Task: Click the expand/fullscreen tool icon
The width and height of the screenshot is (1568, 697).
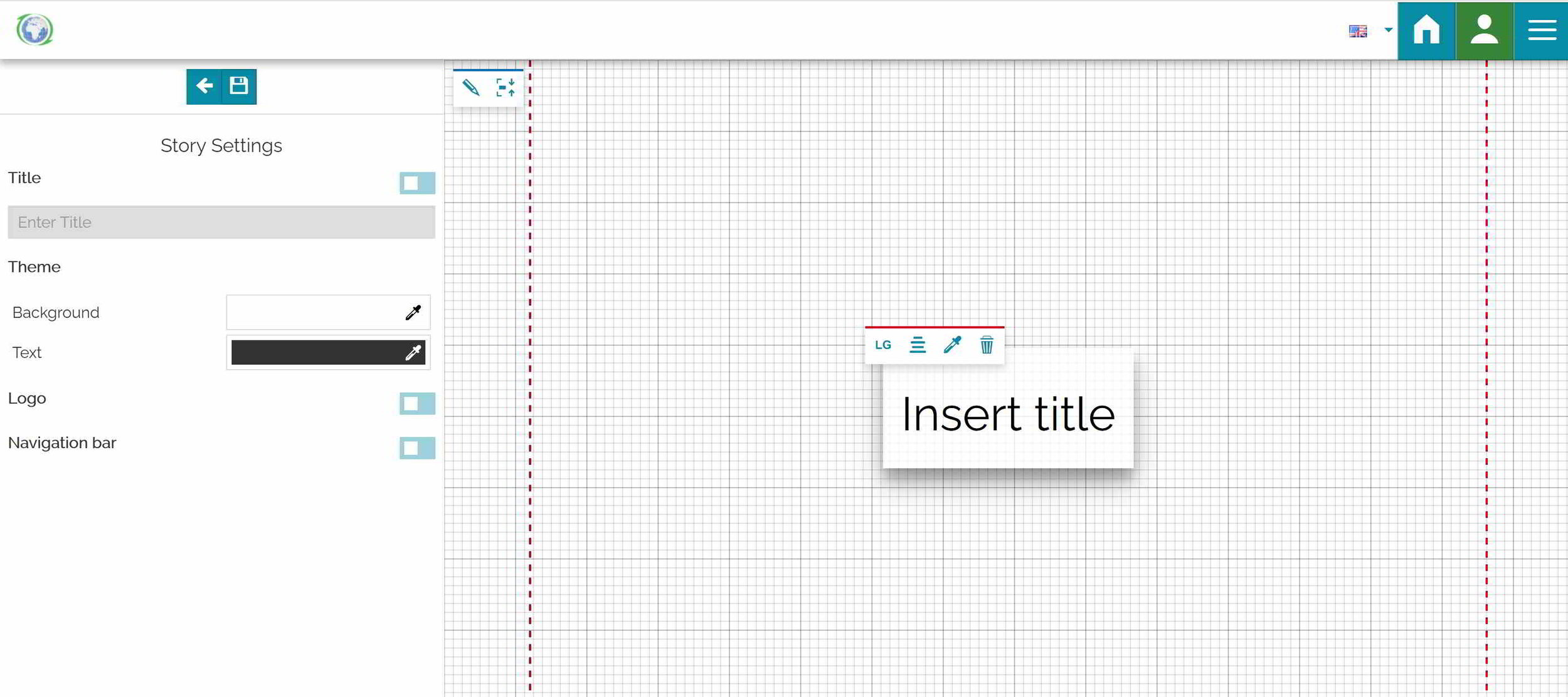Action: pyautogui.click(x=506, y=88)
